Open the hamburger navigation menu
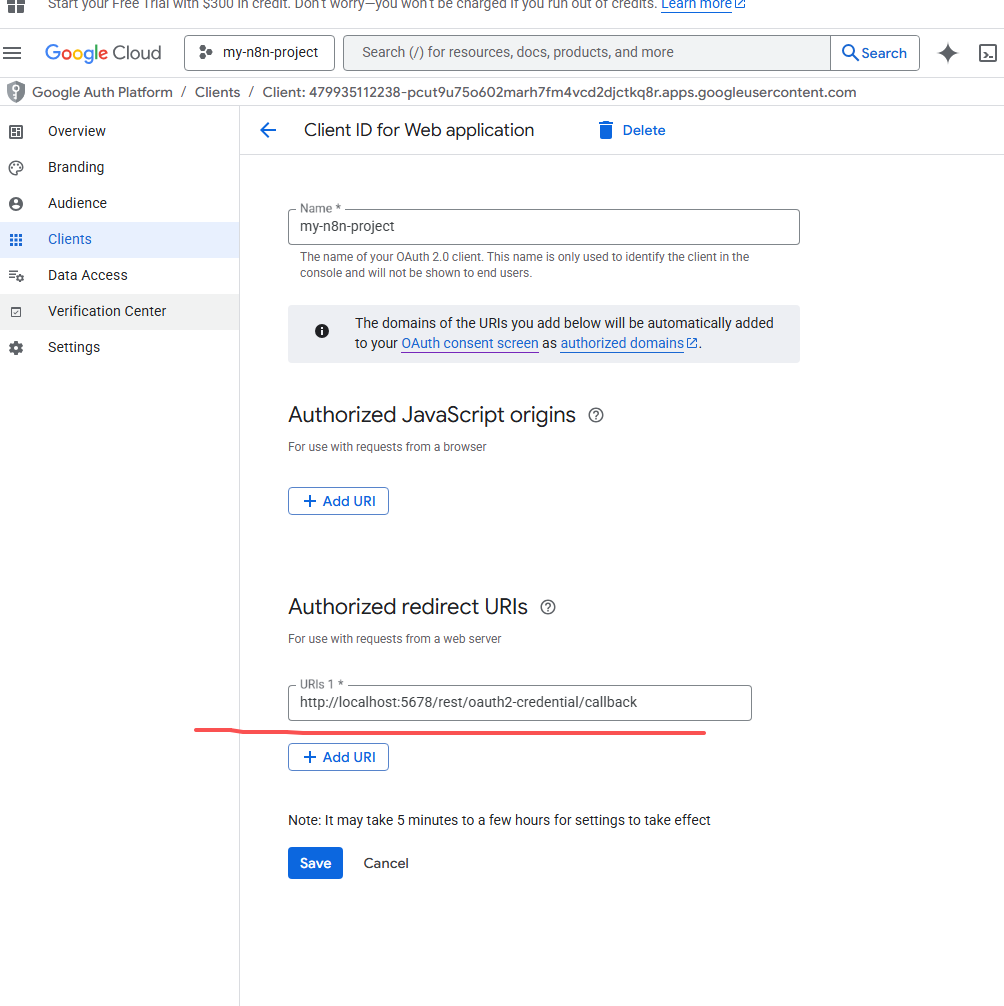1004x1006 pixels. [x=12, y=53]
